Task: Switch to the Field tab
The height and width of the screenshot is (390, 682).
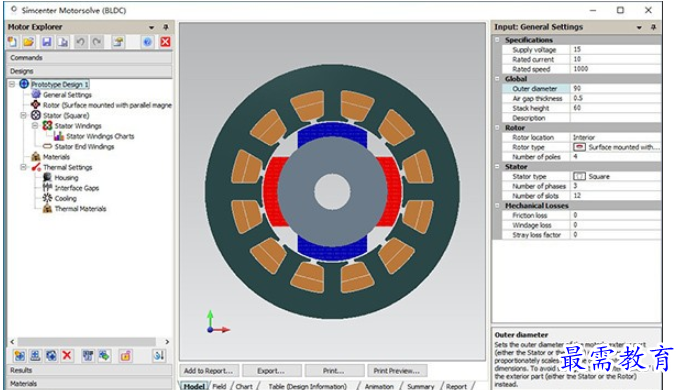Action: coord(219,386)
